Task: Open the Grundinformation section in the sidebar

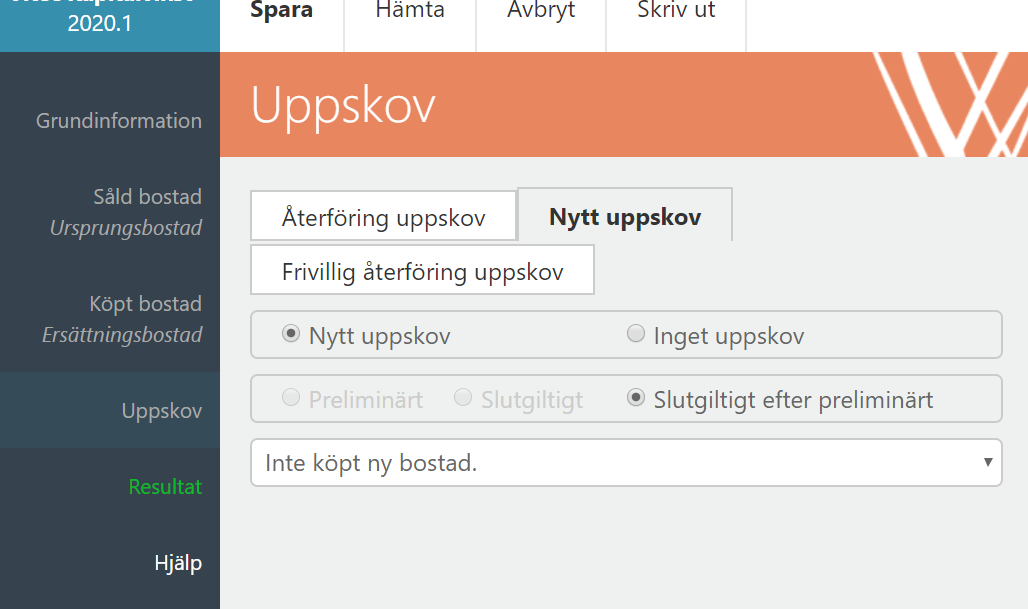Action: [x=117, y=120]
